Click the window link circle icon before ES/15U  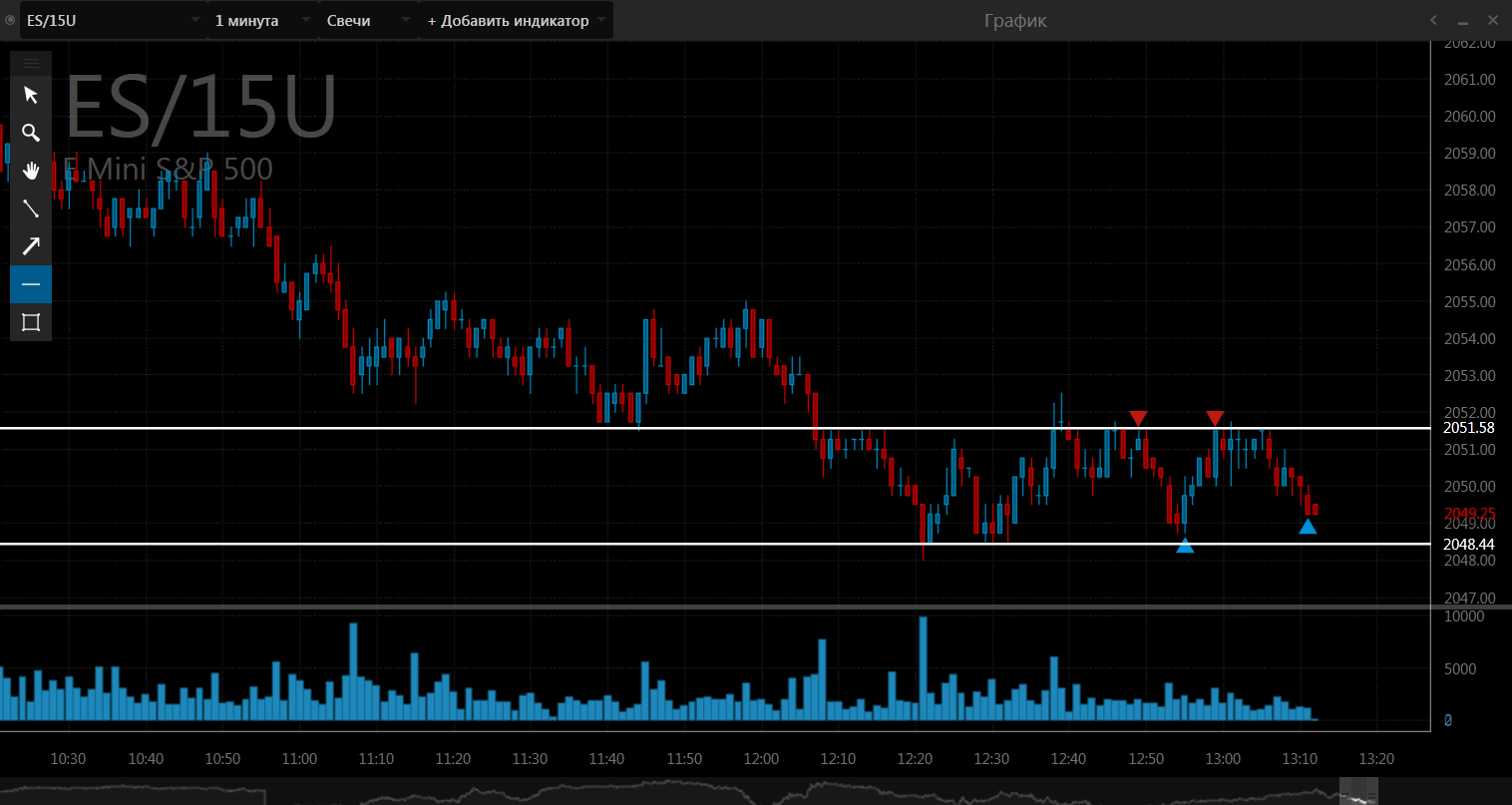pyautogui.click(x=10, y=20)
